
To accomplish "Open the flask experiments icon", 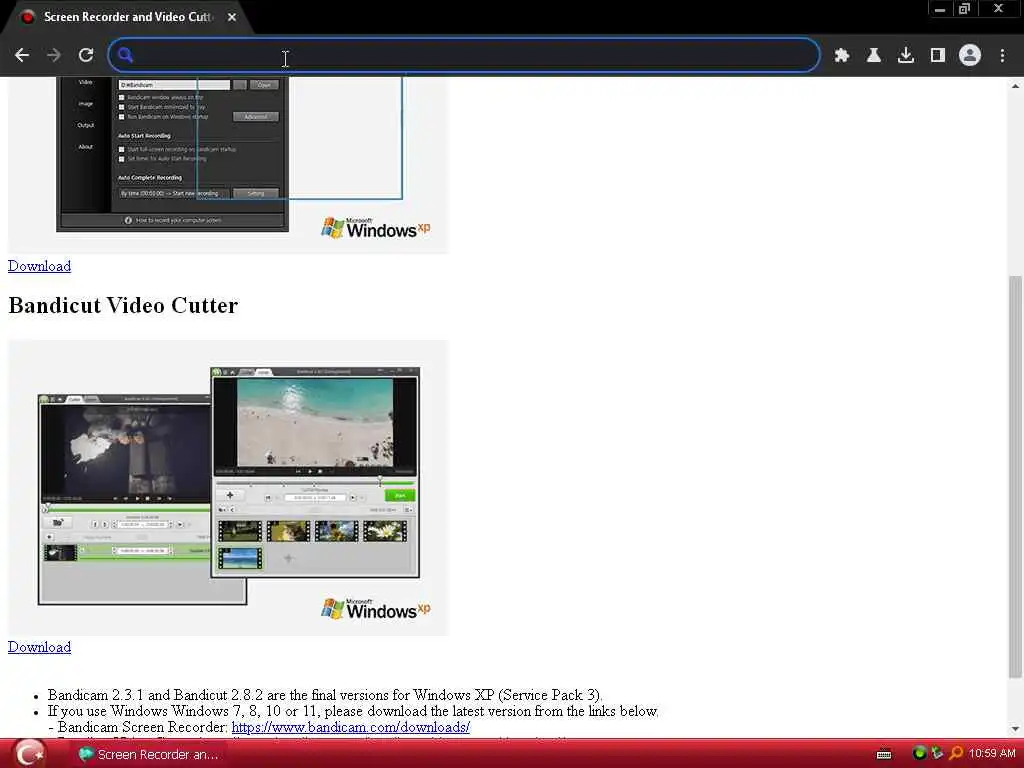I will 873,56.
